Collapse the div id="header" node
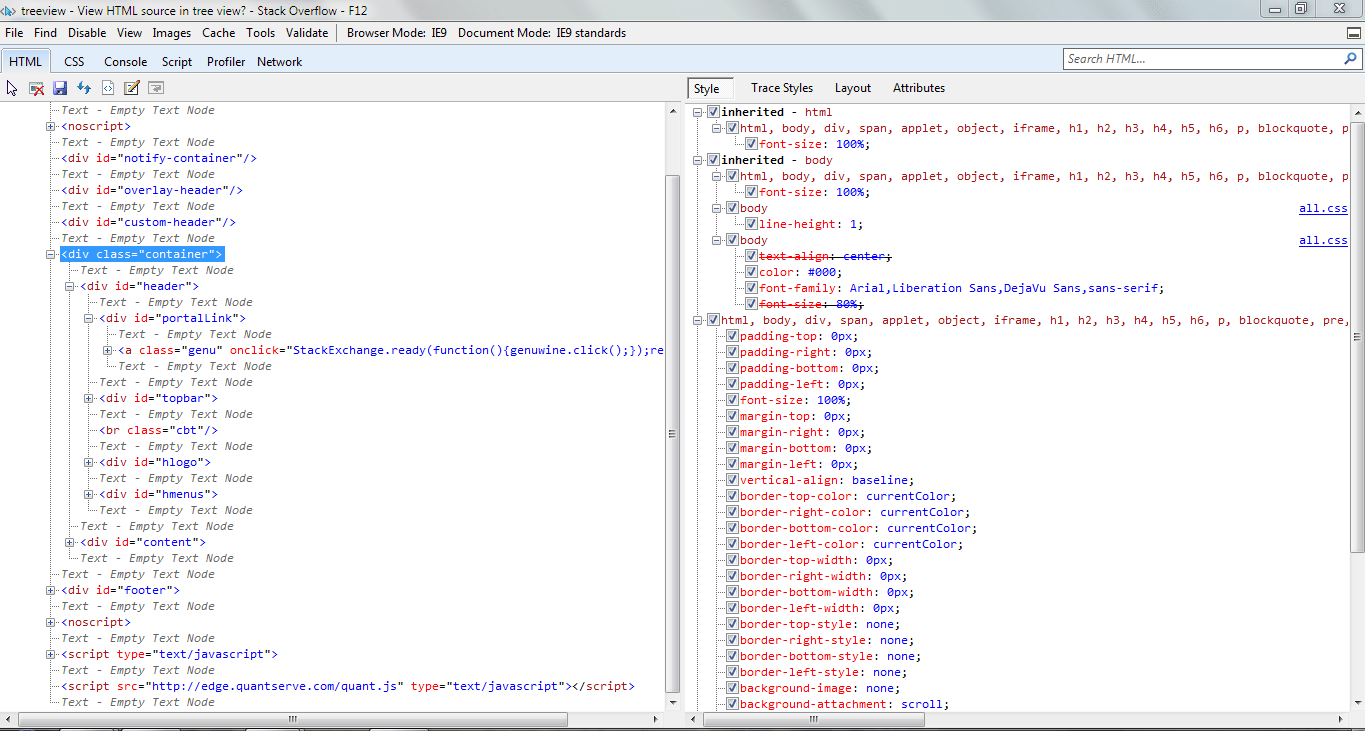This screenshot has width=1365, height=731. 68,285
